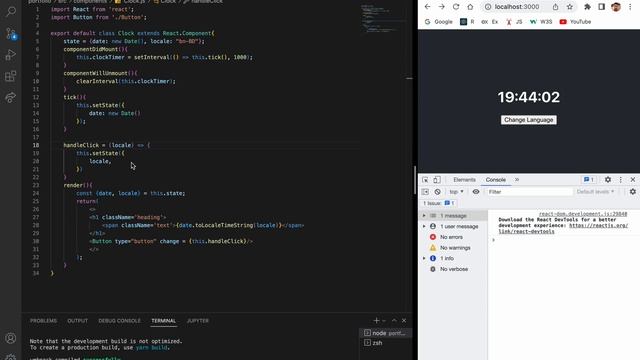Maximize terminal panel using the up chevron
Image resolution: width=640 pixels, height=360 pixels.
394,320
